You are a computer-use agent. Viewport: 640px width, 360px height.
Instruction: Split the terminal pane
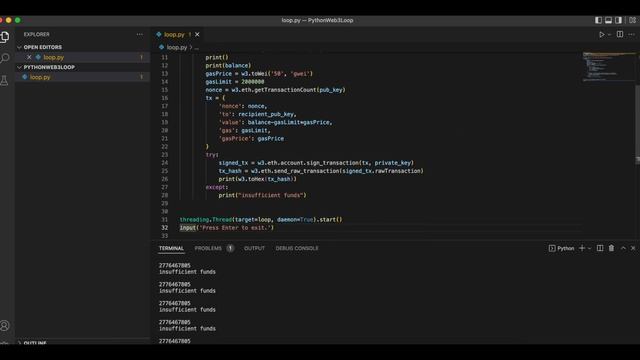point(600,248)
